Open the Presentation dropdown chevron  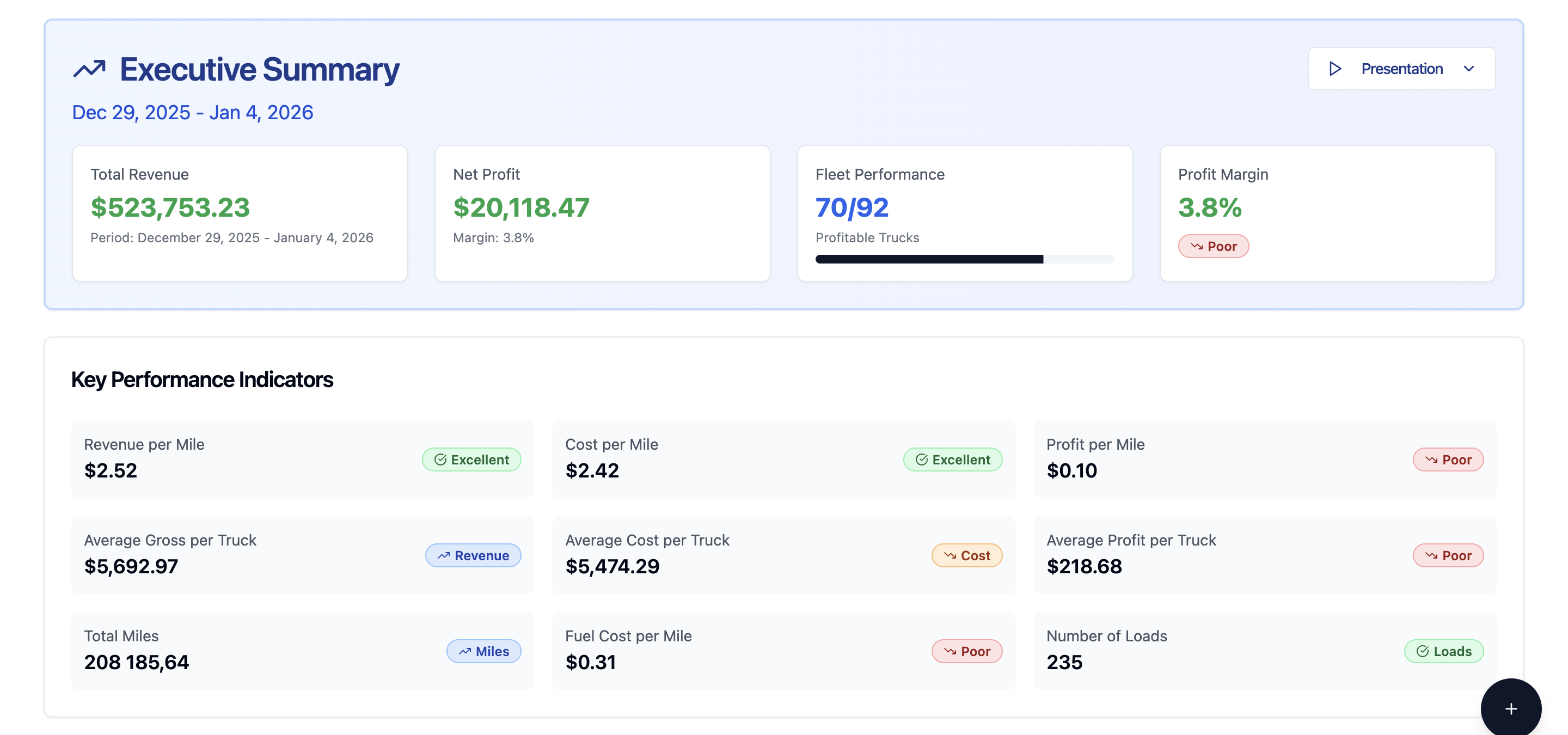1469,68
